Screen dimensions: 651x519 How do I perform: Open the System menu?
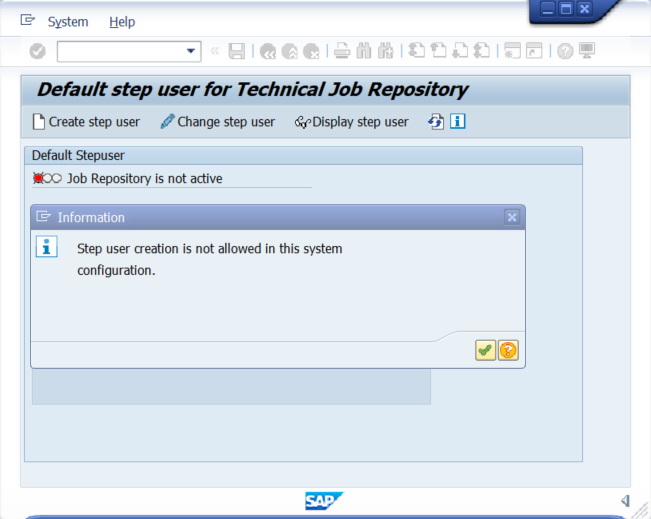click(x=68, y=22)
